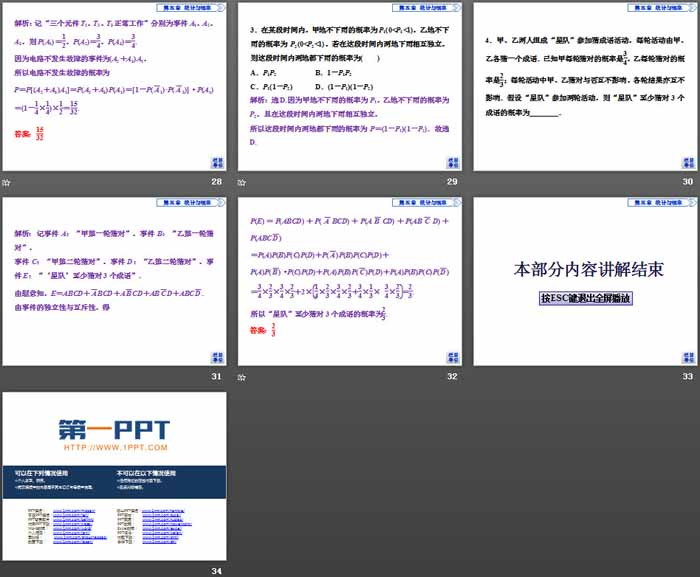Click answer option B on slide 29
The image size is (700, 577).
pos(333,73)
